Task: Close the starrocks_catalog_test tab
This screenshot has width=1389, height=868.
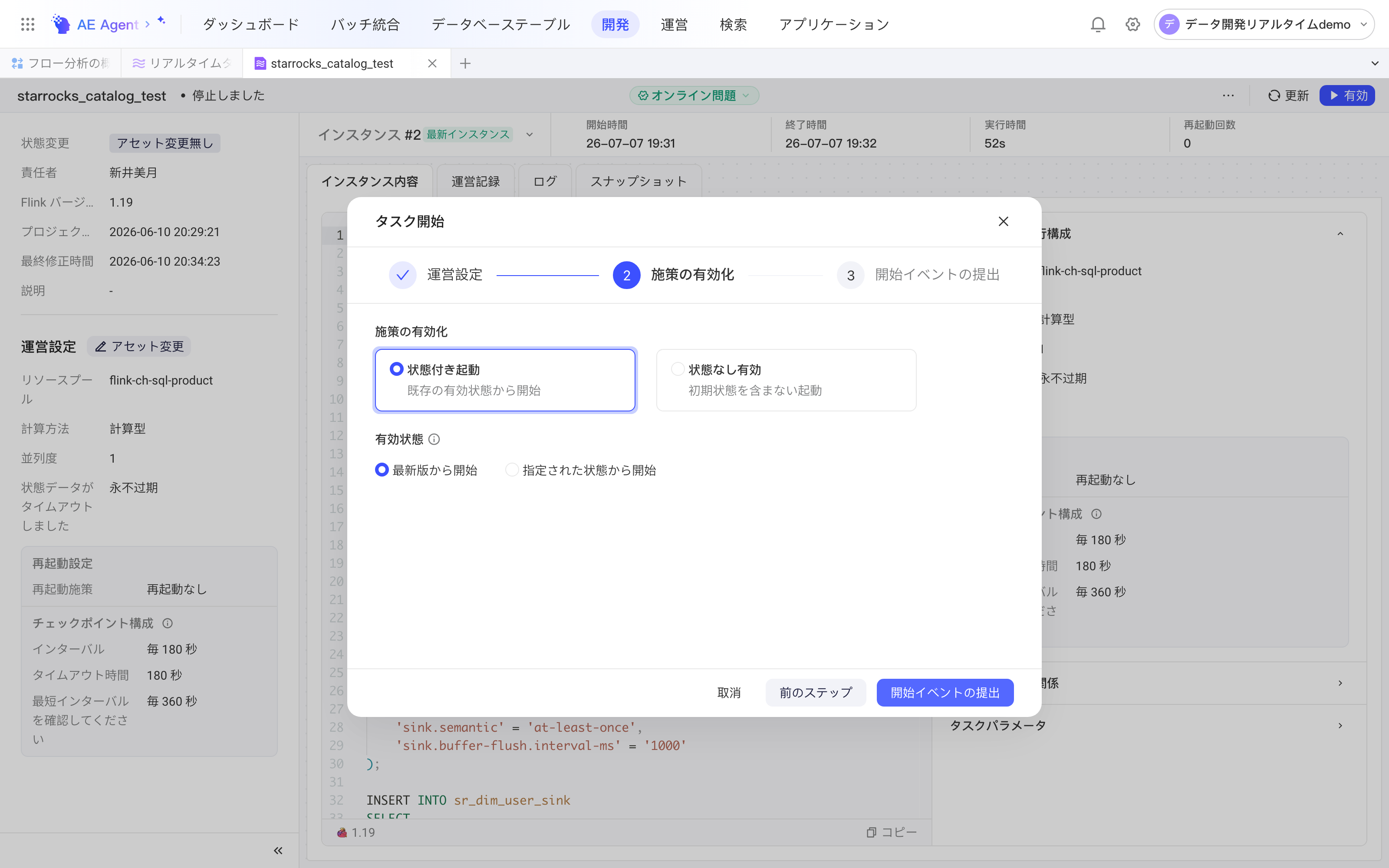Action: [x=432, y=63]
